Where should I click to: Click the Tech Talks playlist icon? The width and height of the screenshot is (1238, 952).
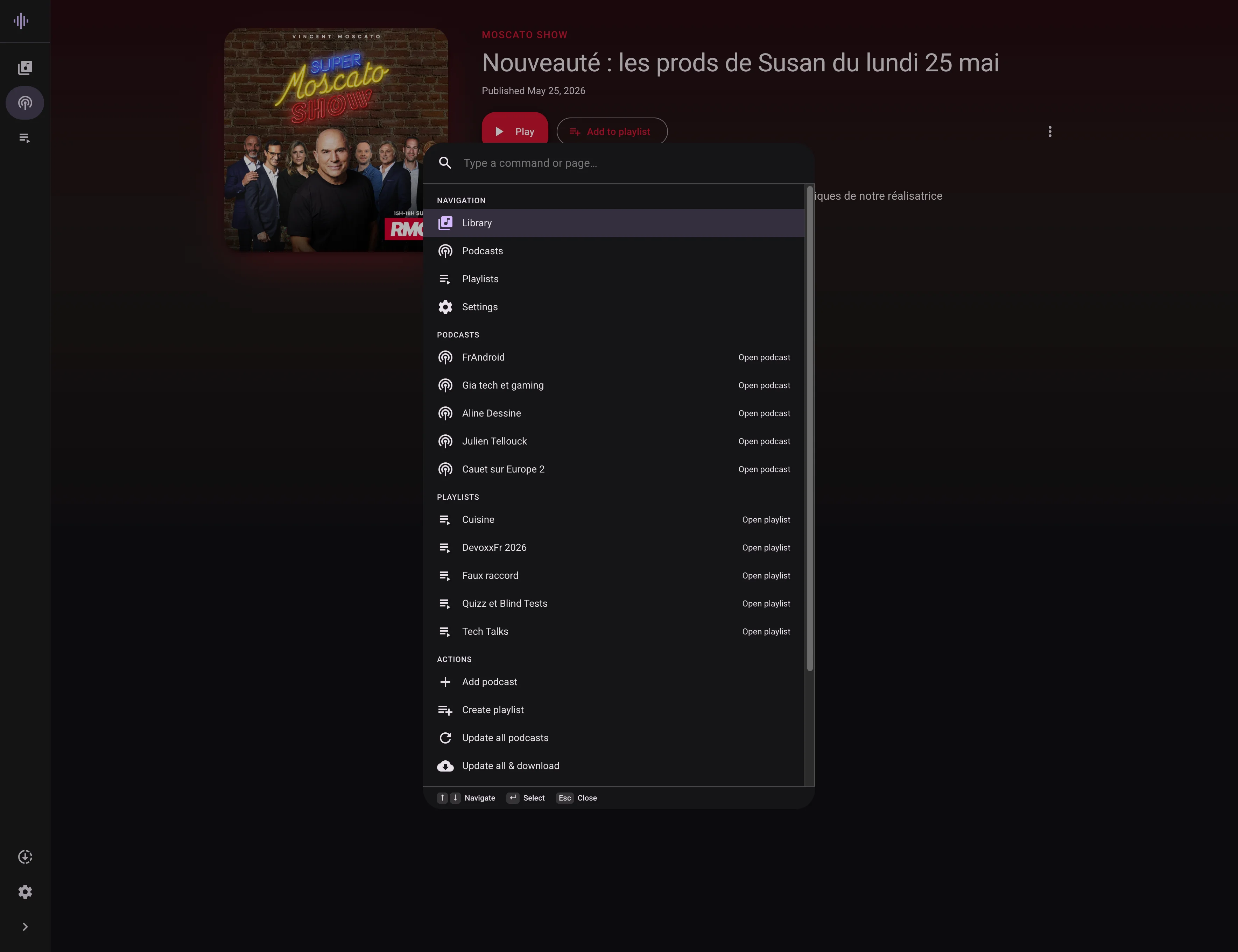point(445,631)
